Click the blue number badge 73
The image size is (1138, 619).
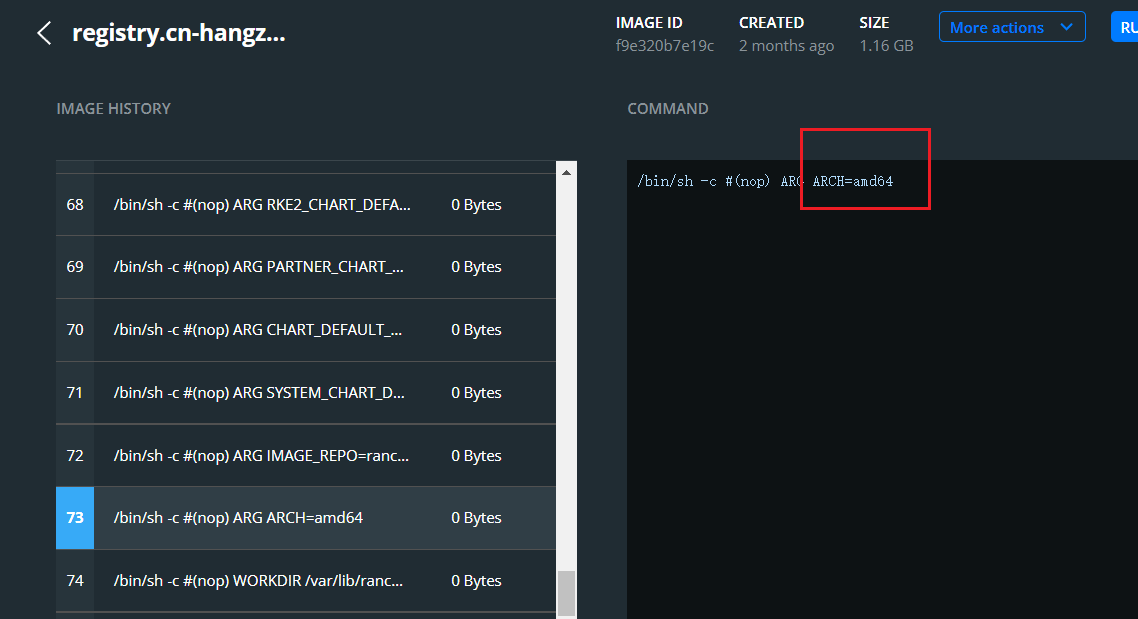[x=74, y=517]
